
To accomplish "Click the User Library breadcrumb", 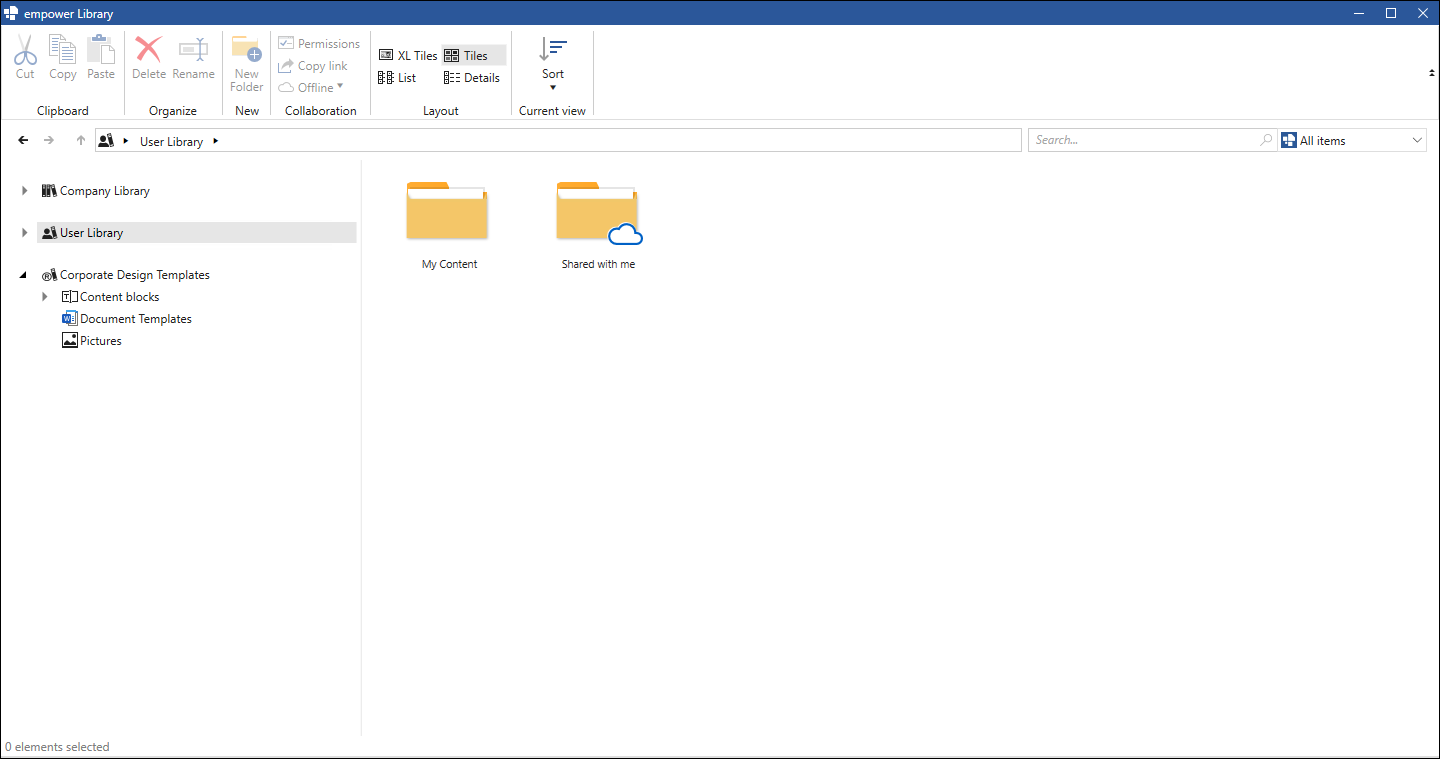I will point(171,142).
